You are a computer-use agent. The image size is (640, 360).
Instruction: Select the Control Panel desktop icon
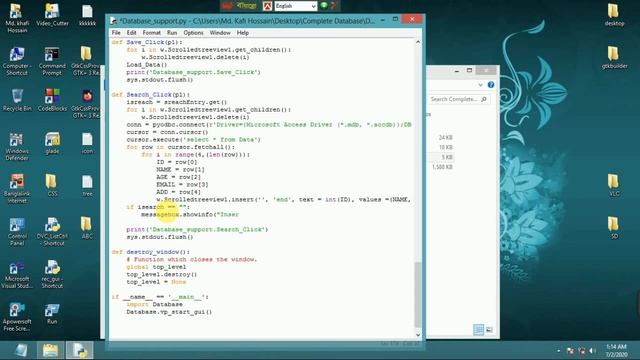17,231
